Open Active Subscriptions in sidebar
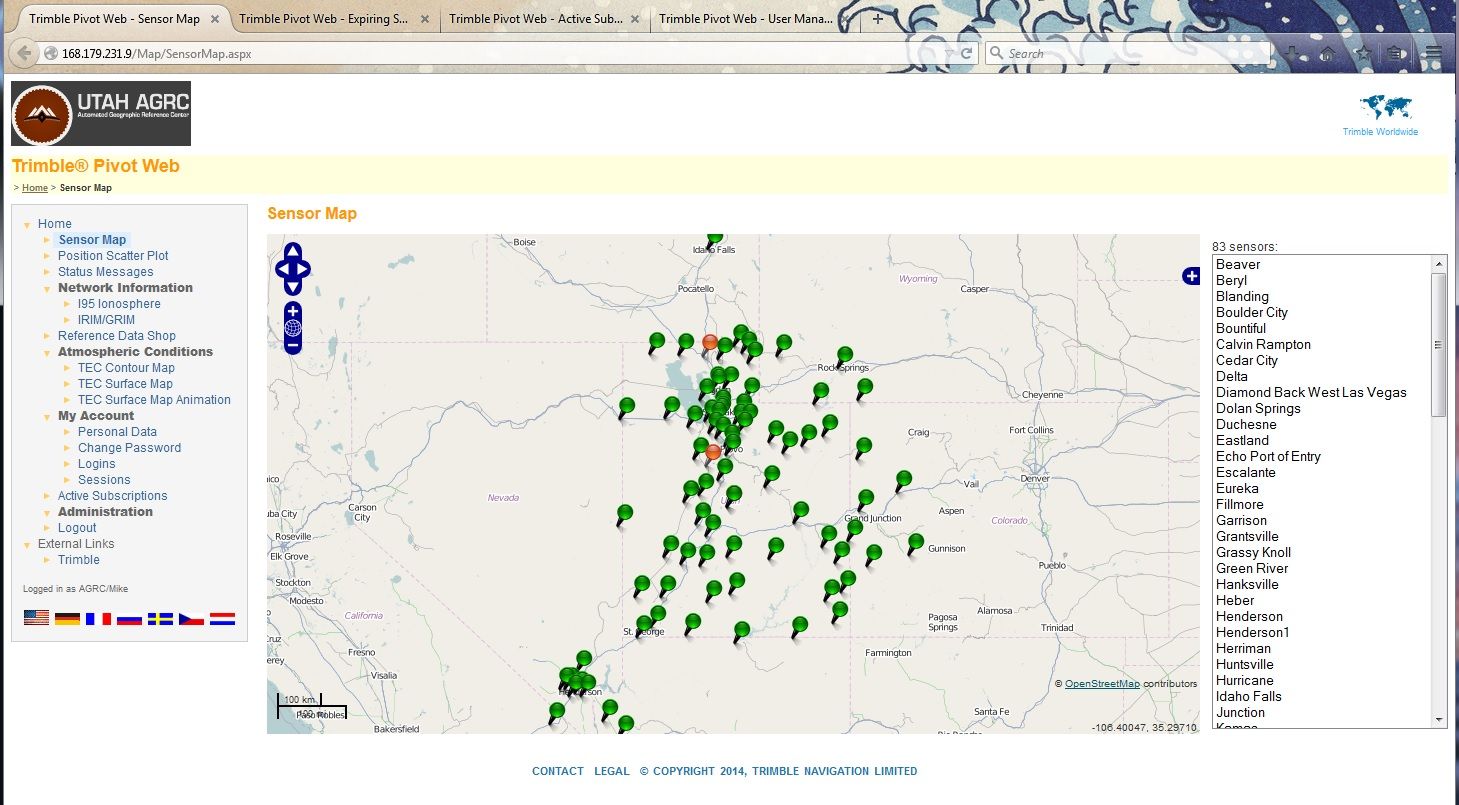The width and height of the screenshot is (1459, 805). click(x=112, y=496)
